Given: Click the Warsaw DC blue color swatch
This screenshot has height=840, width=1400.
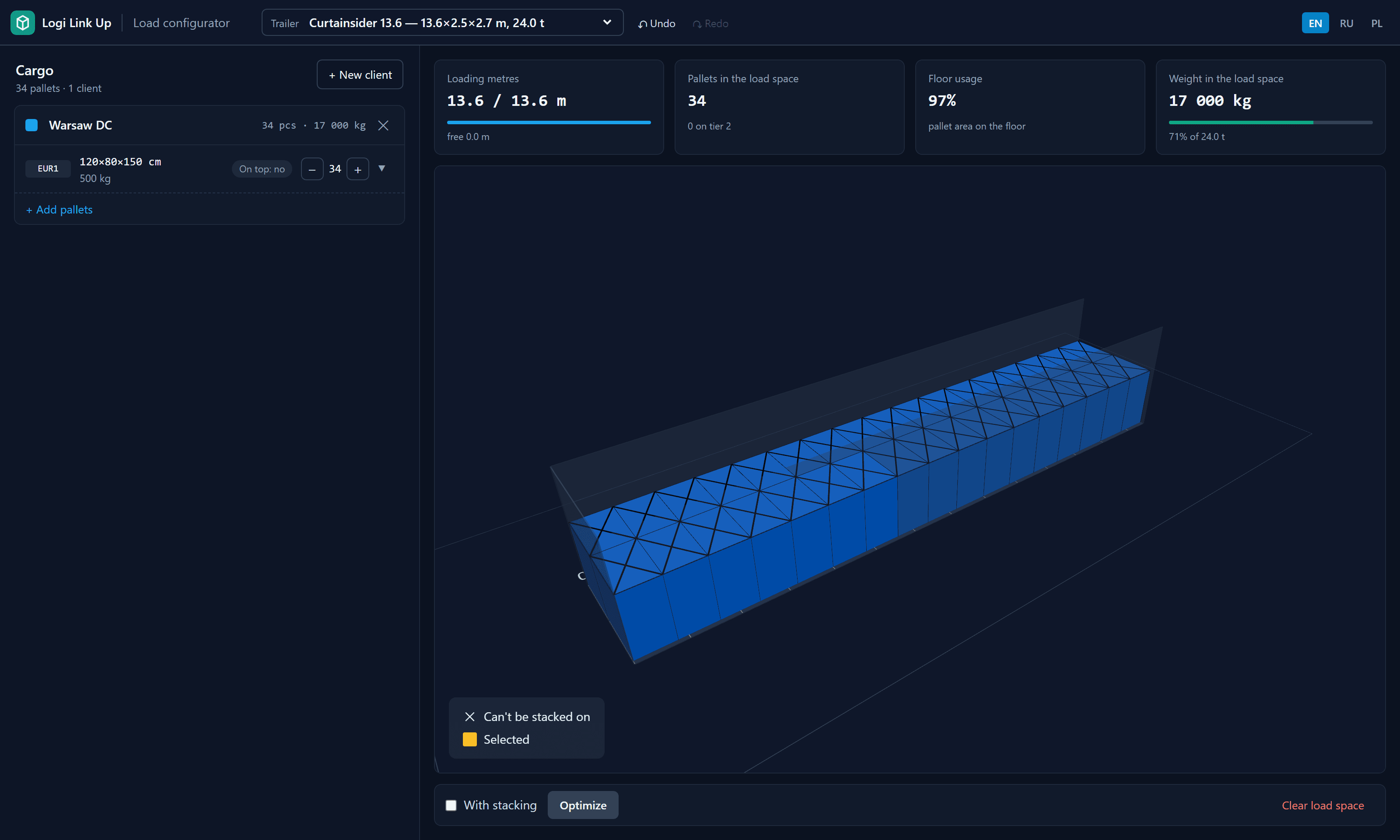Looking at the screenshot, I should pyautogui.click(x=31, y=125).
